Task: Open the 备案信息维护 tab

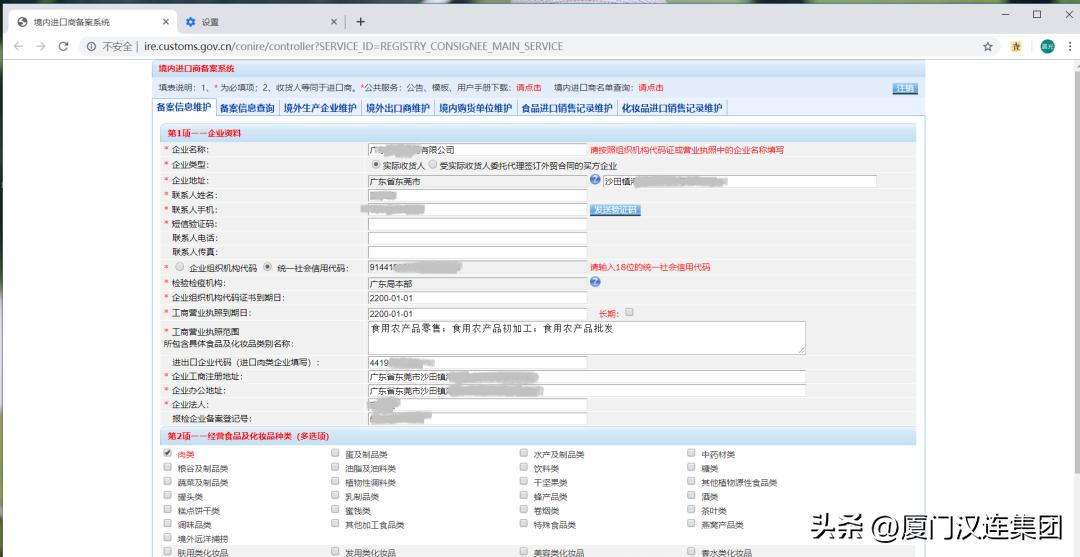Action: point(183,107)
